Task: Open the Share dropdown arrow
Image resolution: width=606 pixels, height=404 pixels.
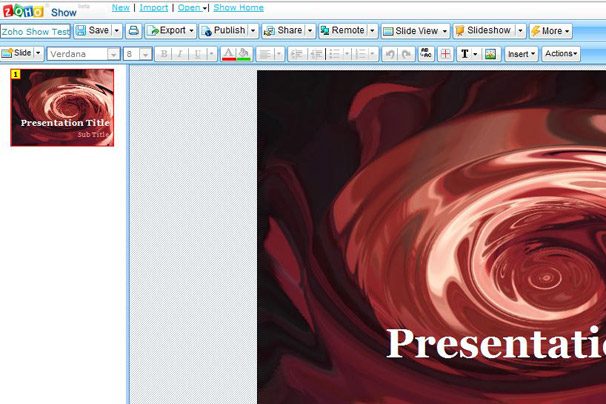Action: pyautogui.click(x=310, y=31)
